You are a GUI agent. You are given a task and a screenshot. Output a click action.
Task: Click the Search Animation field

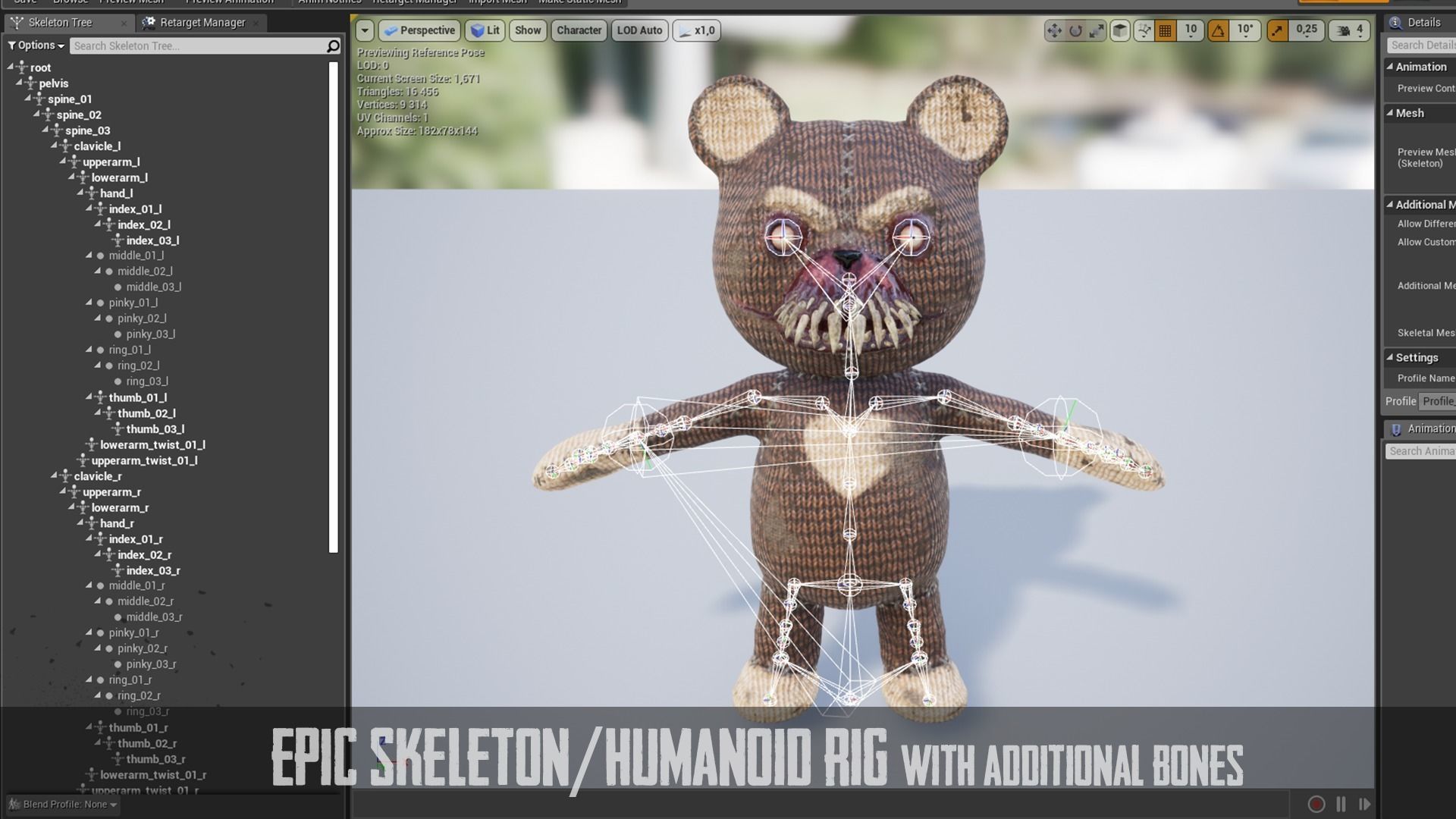[x=1421, y=451]
